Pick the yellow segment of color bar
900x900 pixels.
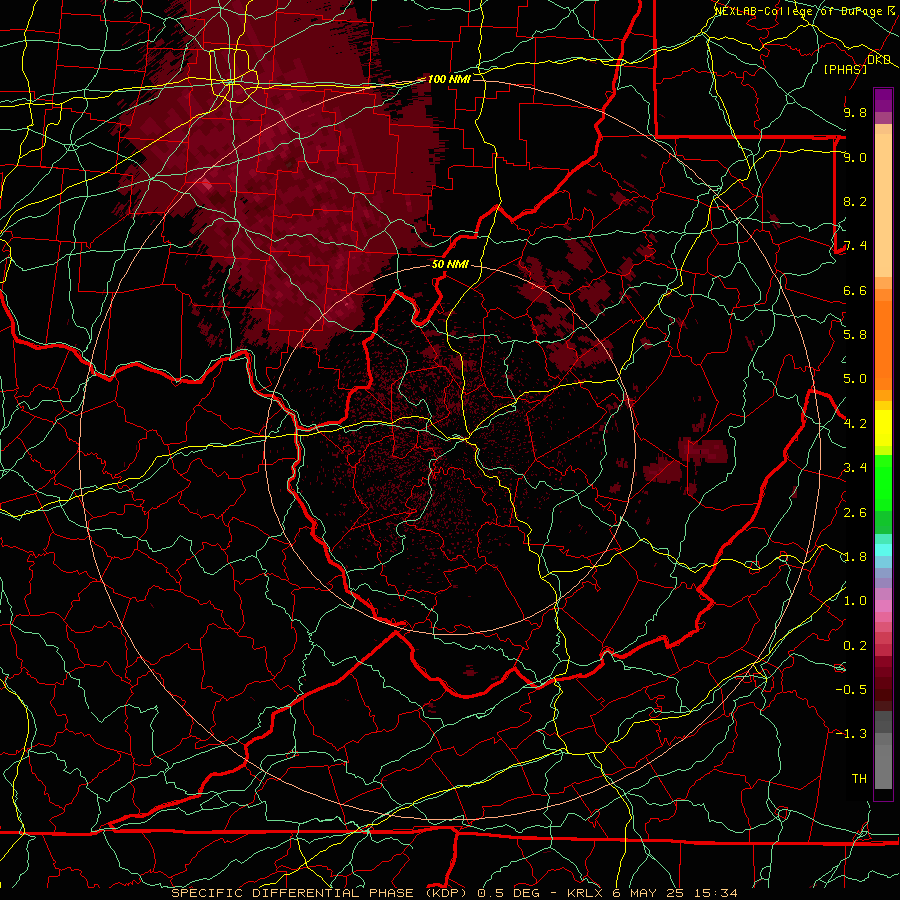(883, 428)
